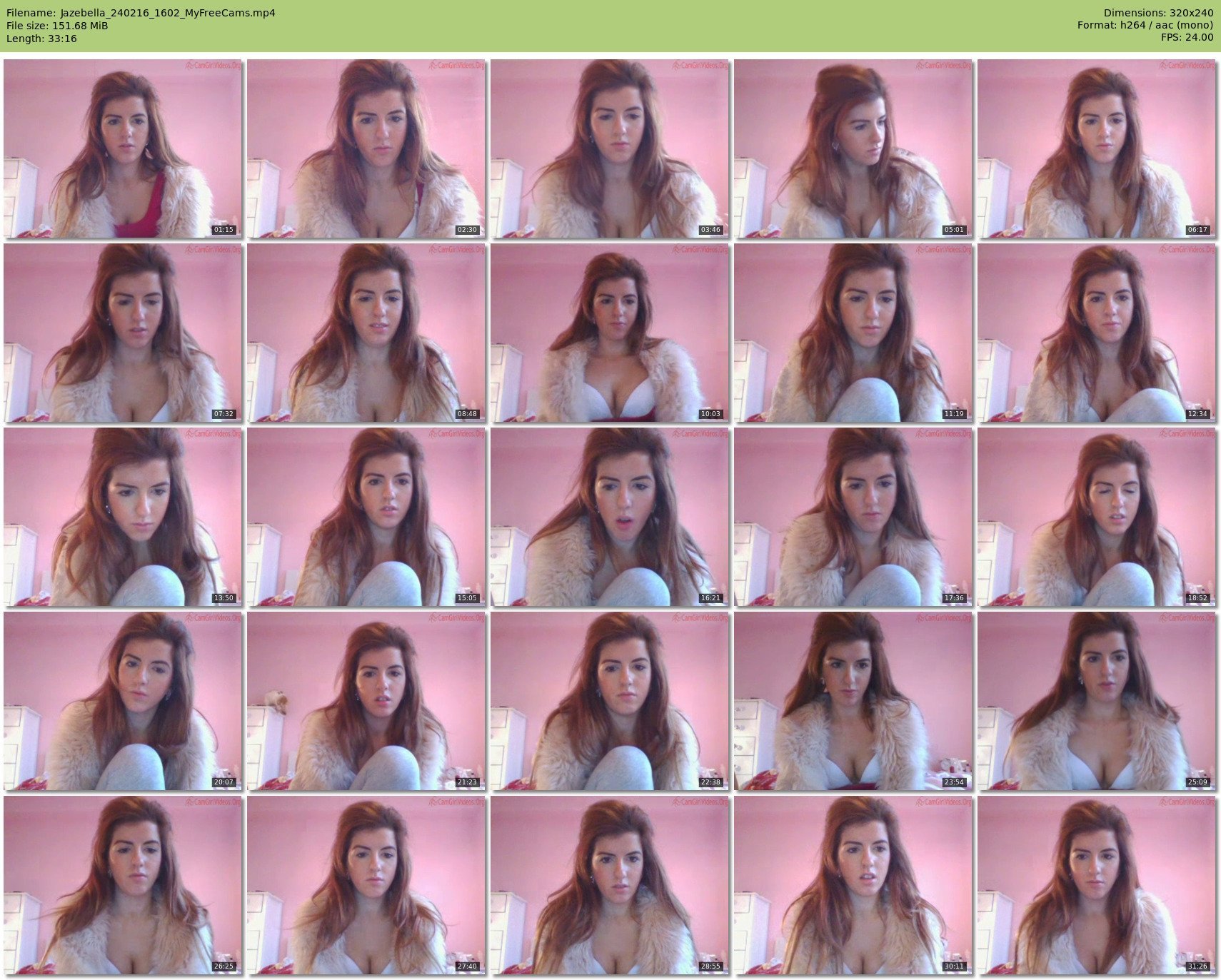The image size is (1221, 980).
Task: Choose the frame thumbnail stamped 30:11
Action: tap(853, 885)
